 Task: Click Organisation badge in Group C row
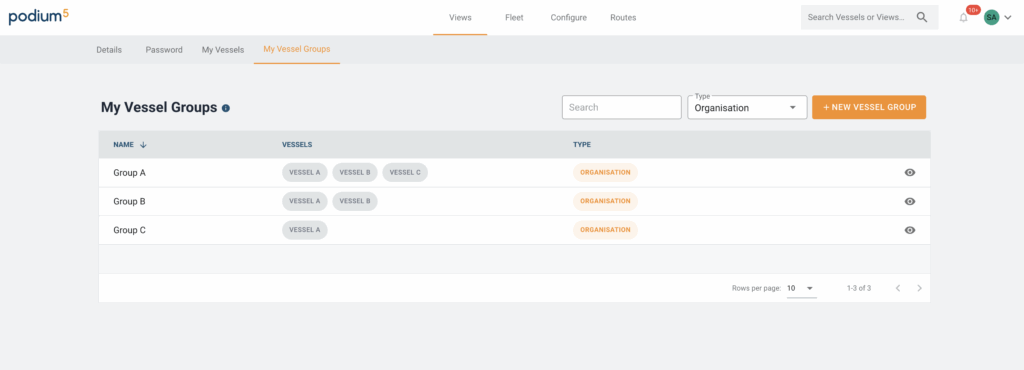(x=605, y=230)
